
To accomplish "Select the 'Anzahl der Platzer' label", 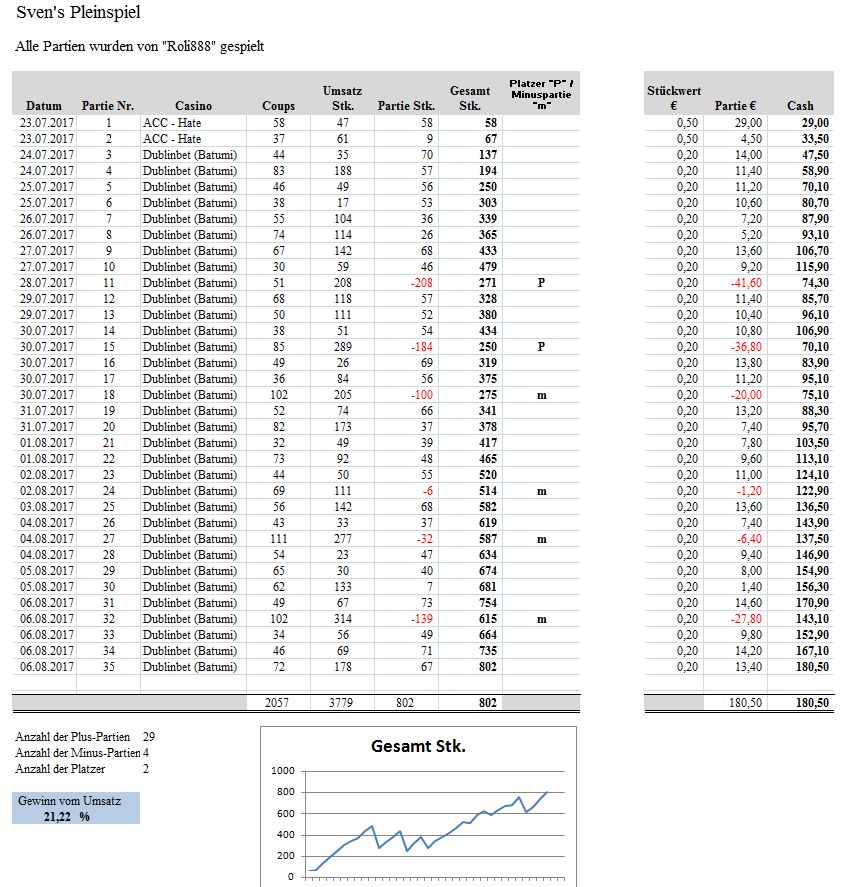I will coord(60,769).
